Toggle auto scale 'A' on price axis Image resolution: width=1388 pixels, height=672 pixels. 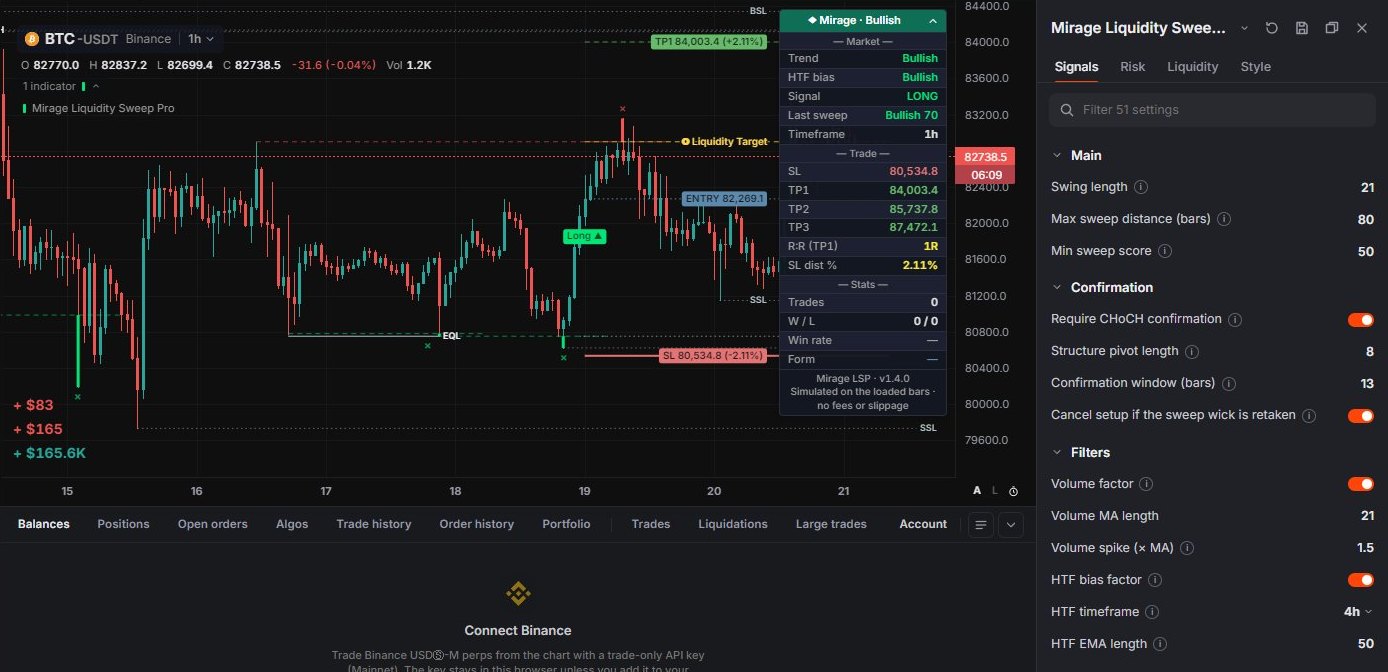tap(978, 491)
